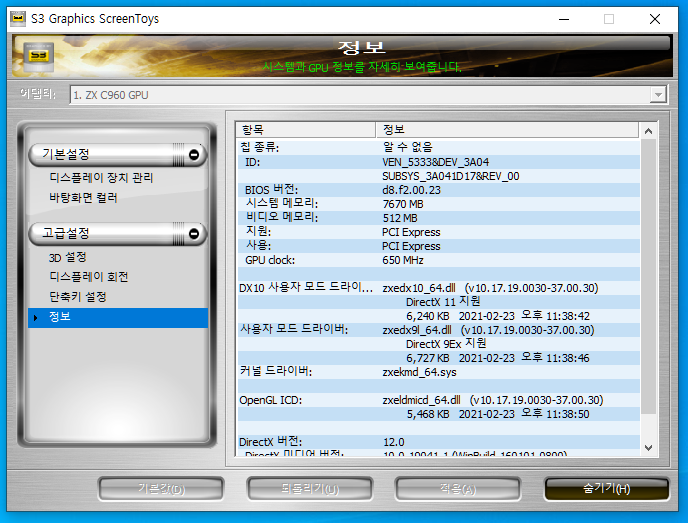Click the 정보 column header
The height and width of the screenshot is (523, 688).
(x=507, y=130)
